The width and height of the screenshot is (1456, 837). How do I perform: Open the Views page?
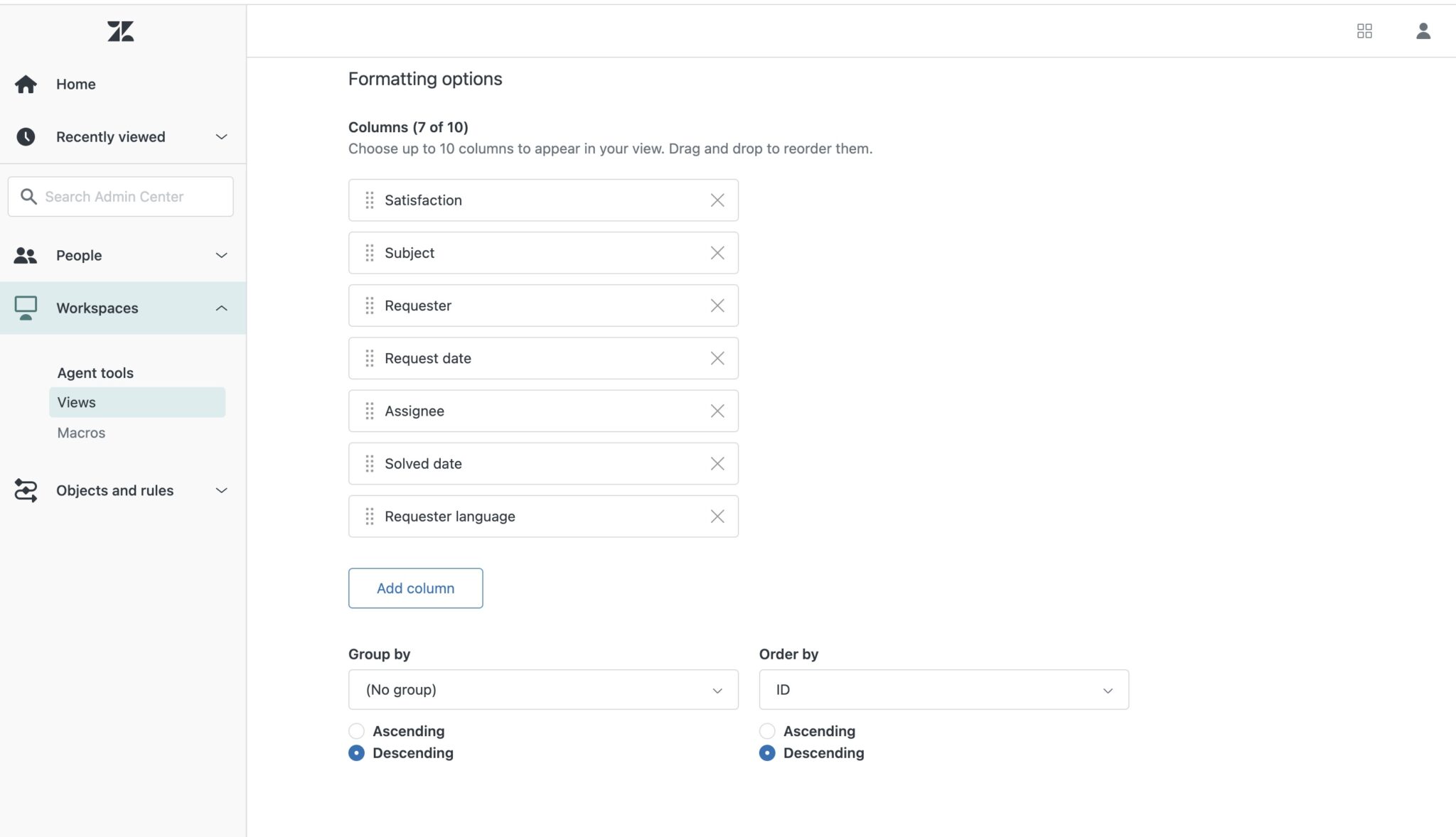coord(75,401)
